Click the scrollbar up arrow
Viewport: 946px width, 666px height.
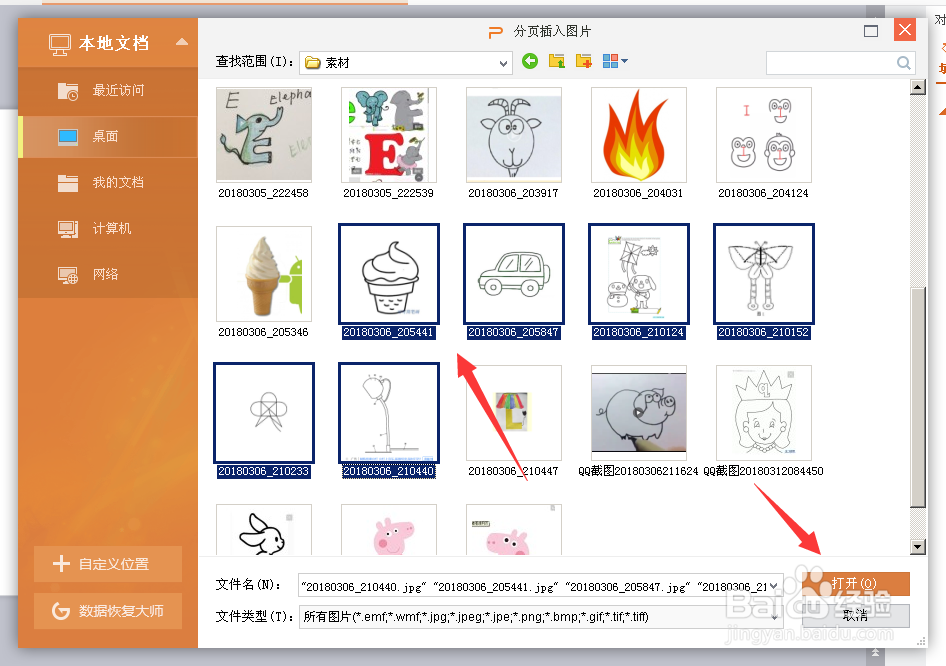(917, 87)
